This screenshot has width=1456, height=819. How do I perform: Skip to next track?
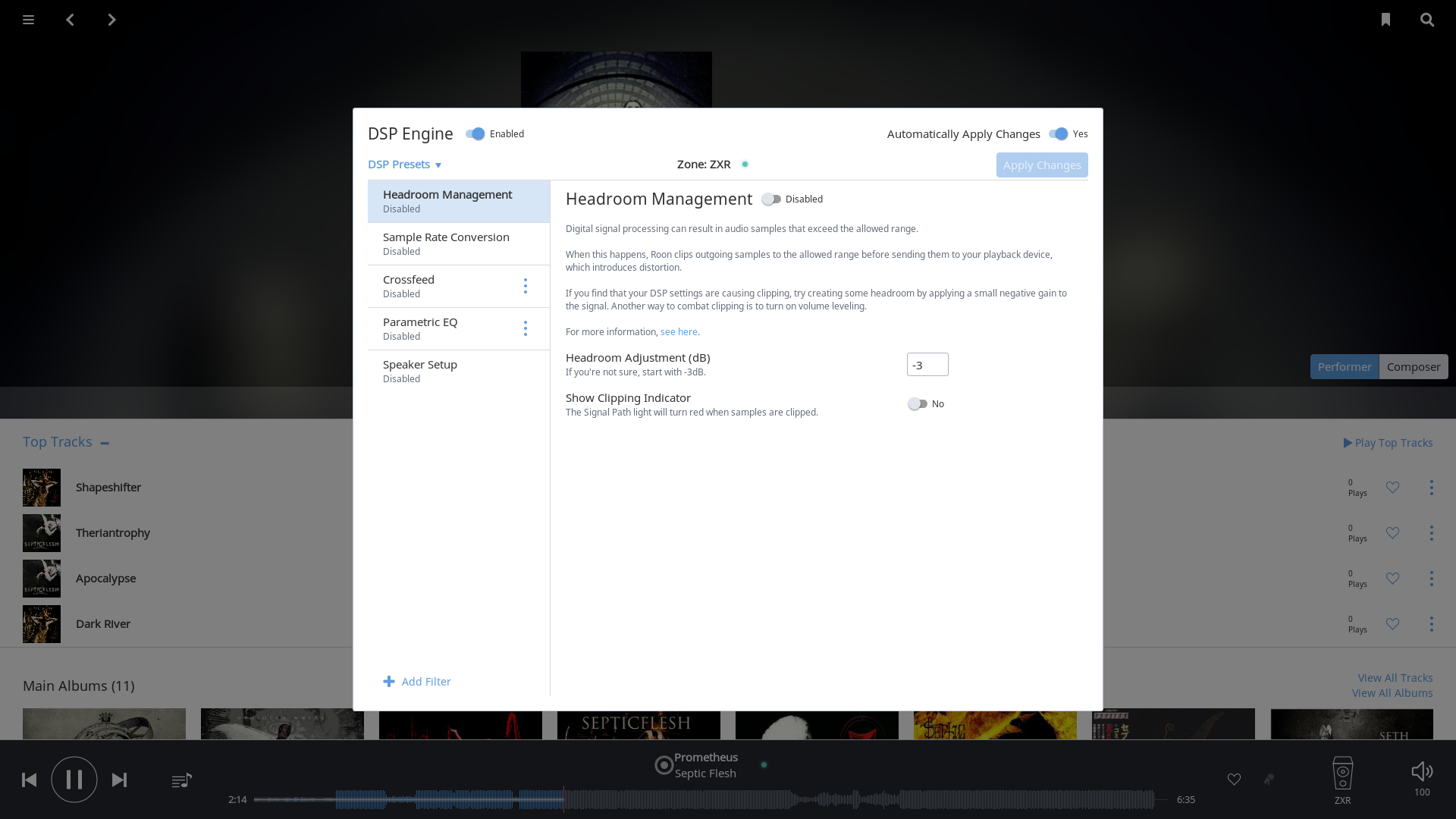click(119, 780)
